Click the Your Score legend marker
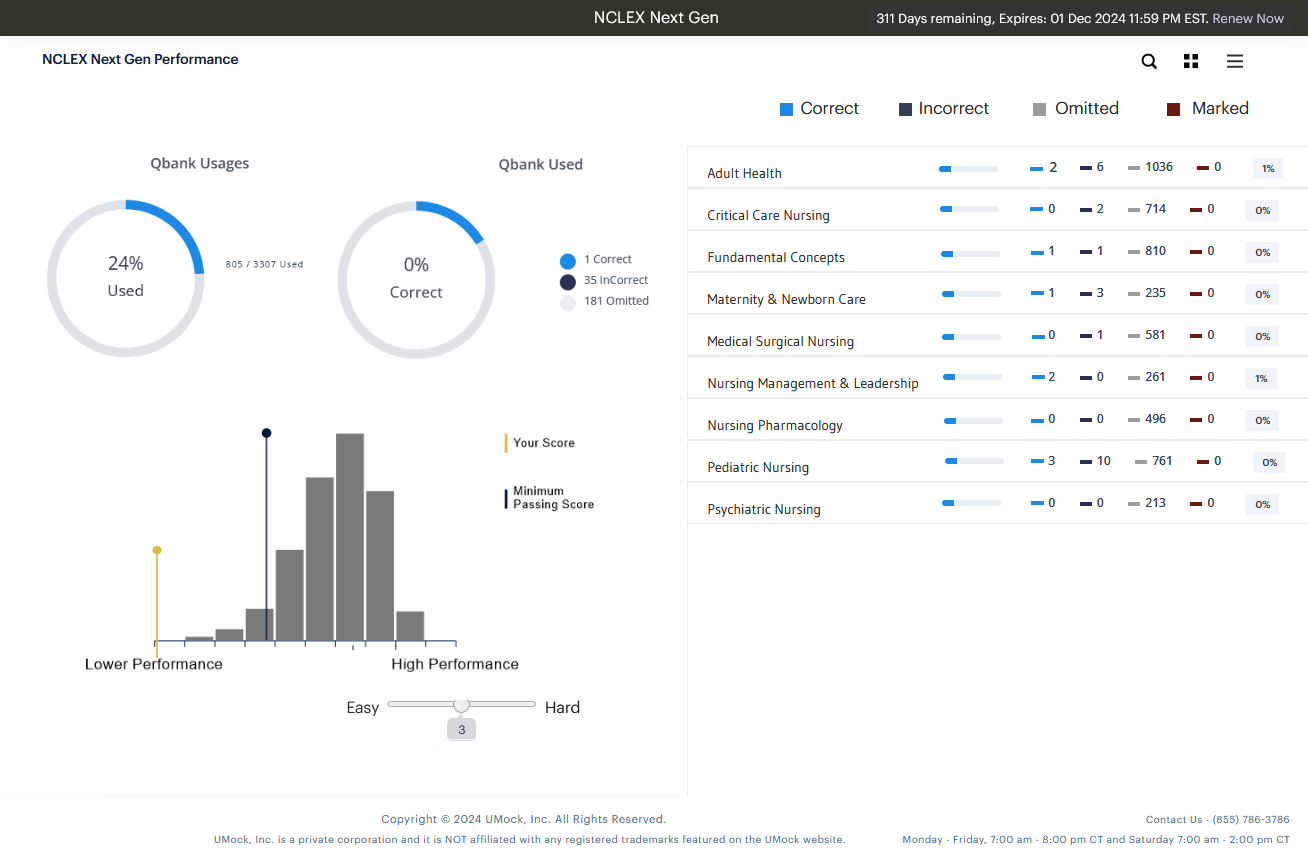1308x858 pixels. (x=506, y=443)
